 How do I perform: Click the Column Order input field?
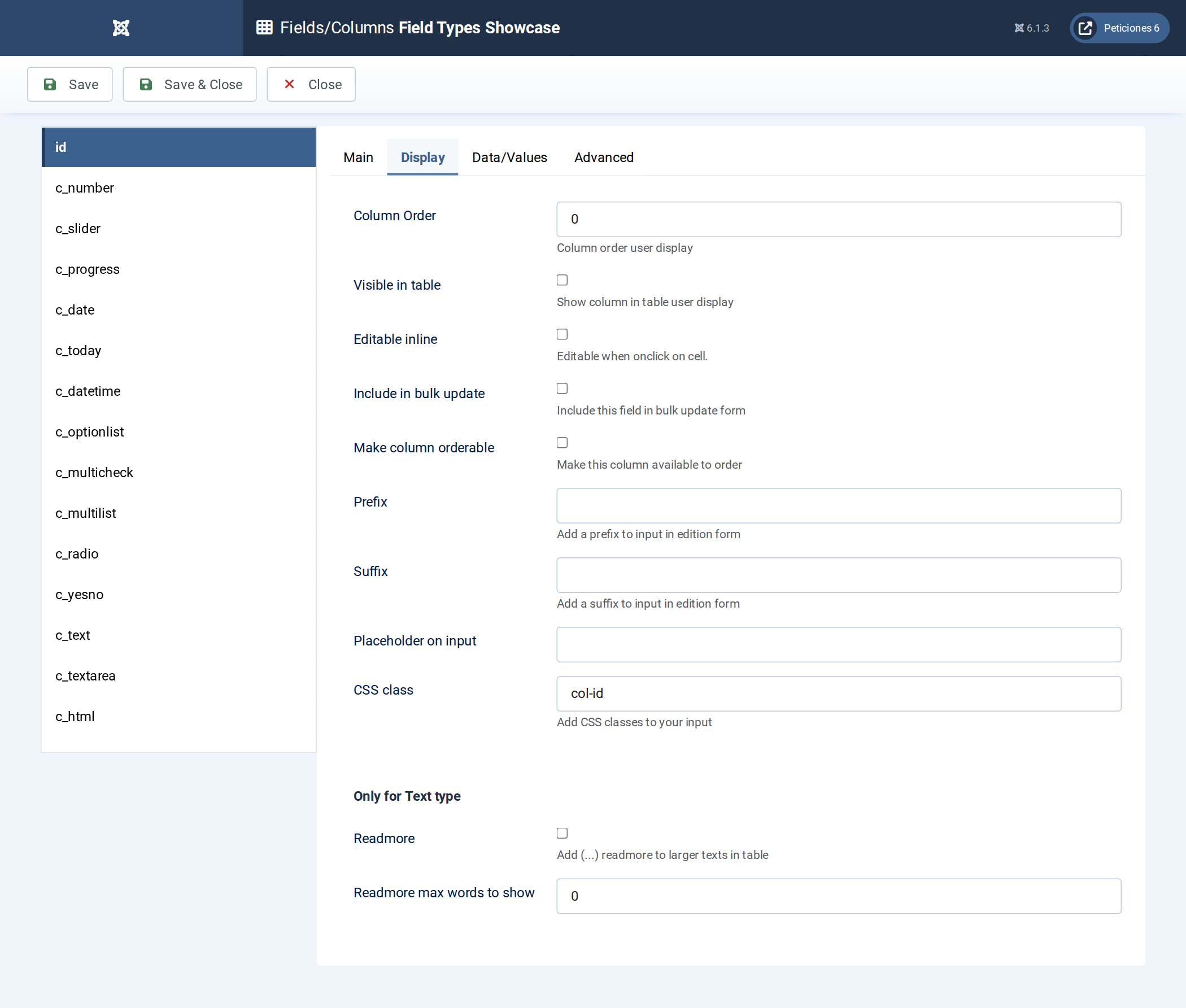(x=839, y=220)
